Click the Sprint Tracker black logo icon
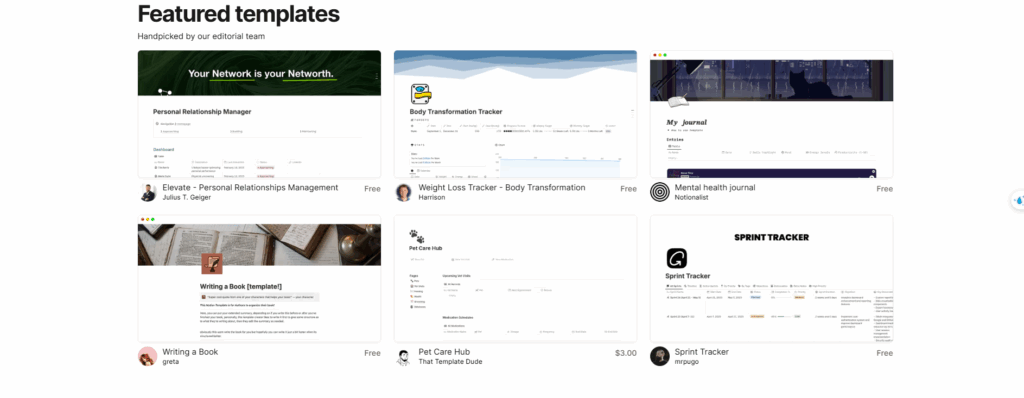The height and width of the screenshot is (398, 1024). [x=677, y=258]
